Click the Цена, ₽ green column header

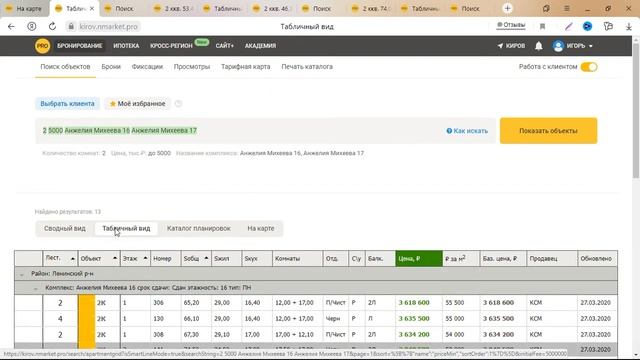coord(419,259)
